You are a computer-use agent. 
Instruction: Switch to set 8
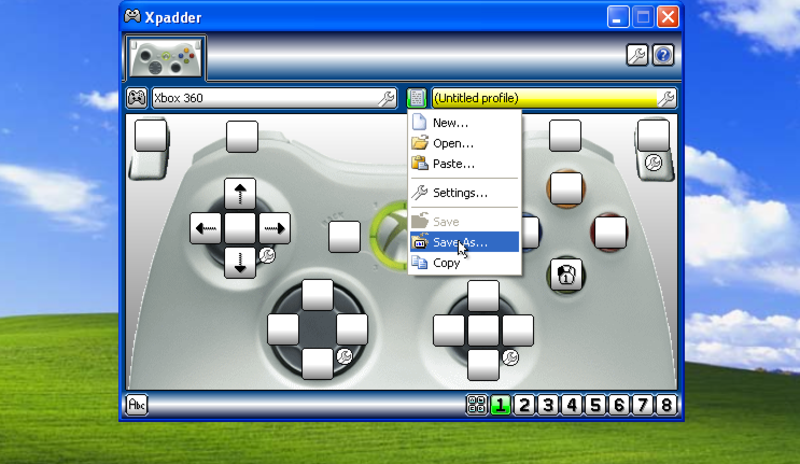pyautogui.click(x=666, y=405)
